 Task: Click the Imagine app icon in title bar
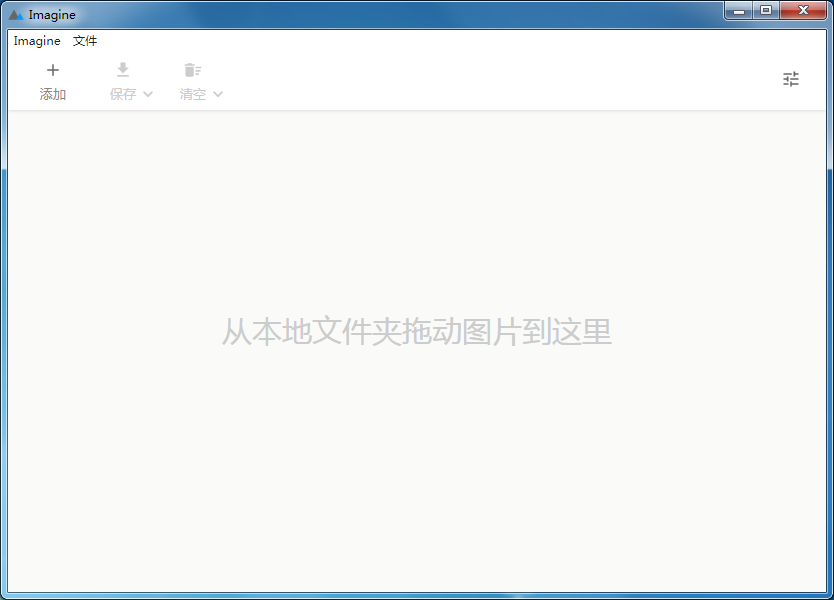click(16, 15)
